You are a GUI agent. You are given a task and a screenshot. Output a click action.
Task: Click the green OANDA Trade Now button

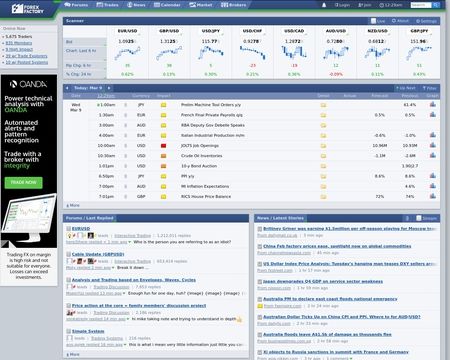point(24,183)
